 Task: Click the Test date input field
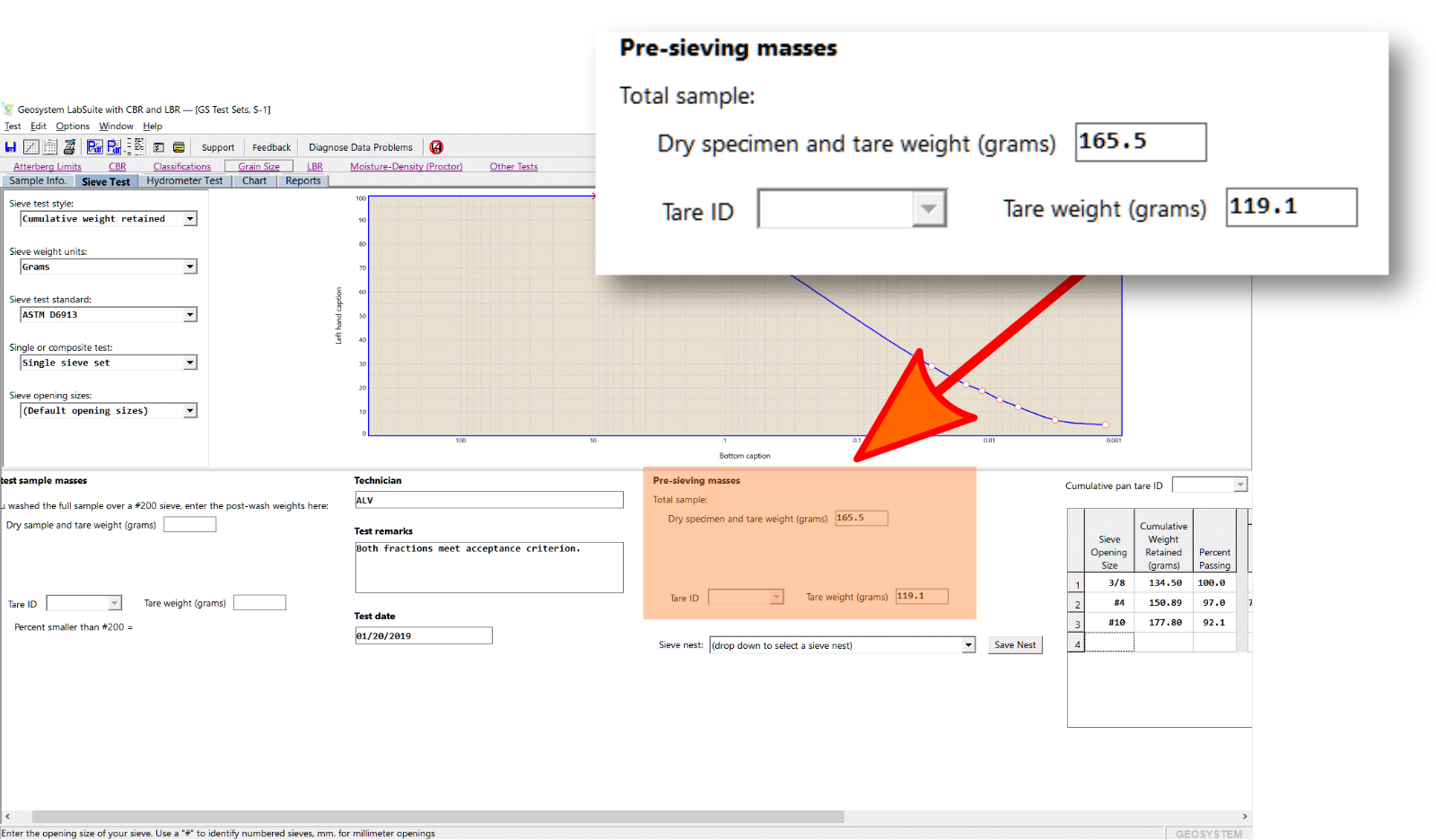424,636
